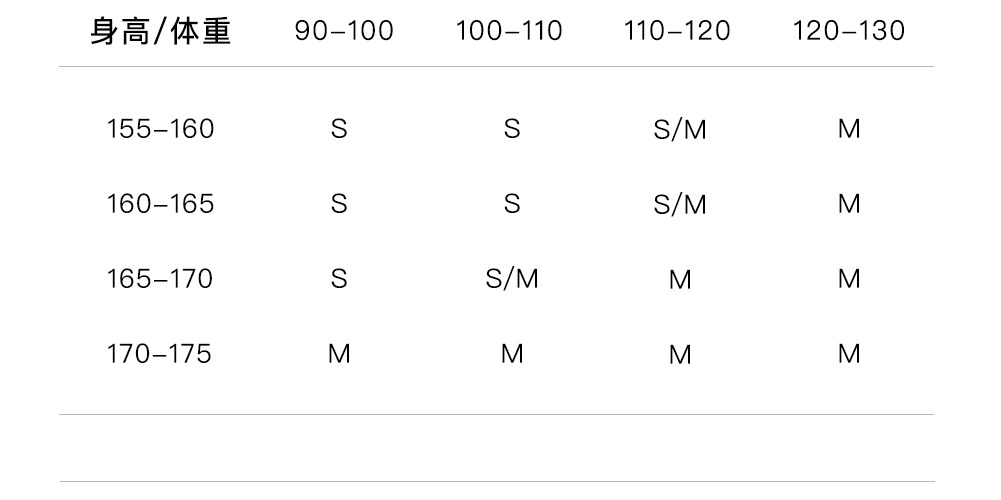Click S for 155-160 height, 90-100 weight

tap(339, 130)
